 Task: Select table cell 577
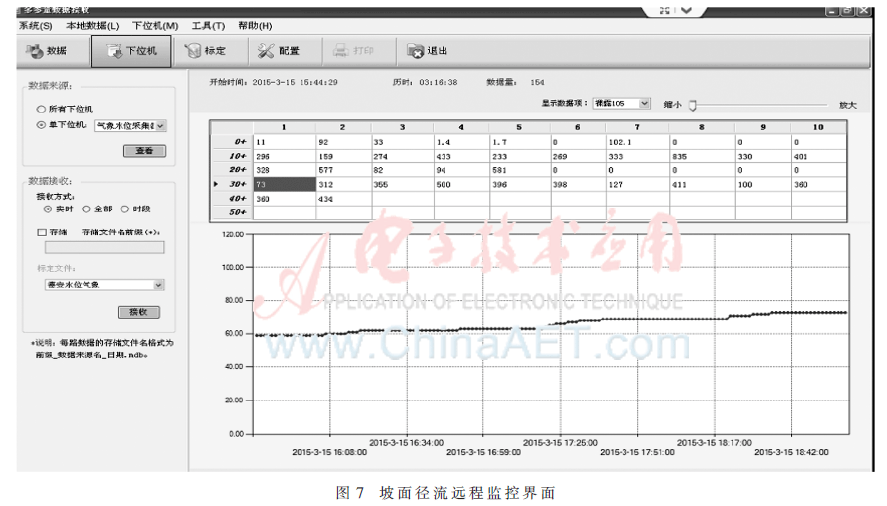(343, 170)
